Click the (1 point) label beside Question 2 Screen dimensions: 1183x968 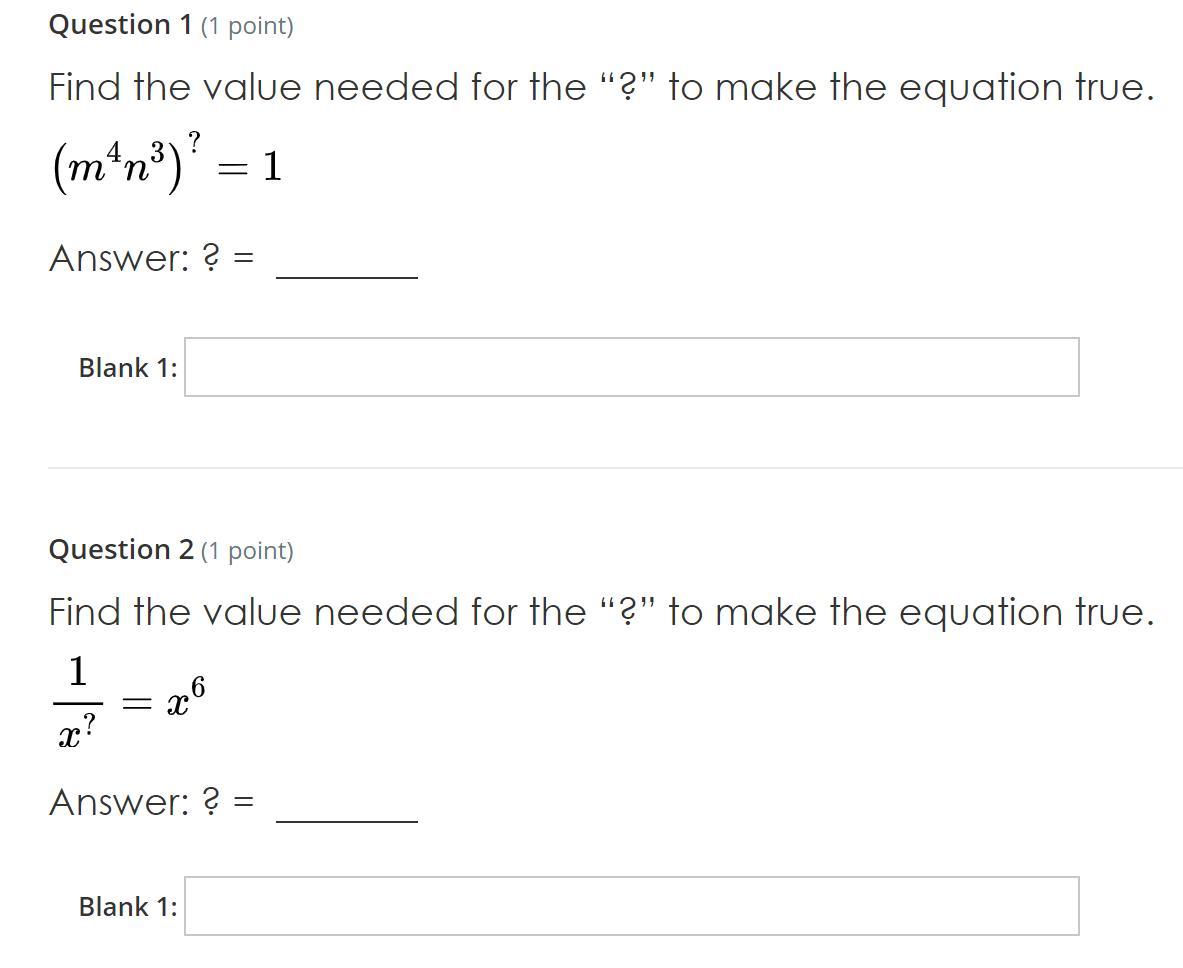[x=247, y=551]
